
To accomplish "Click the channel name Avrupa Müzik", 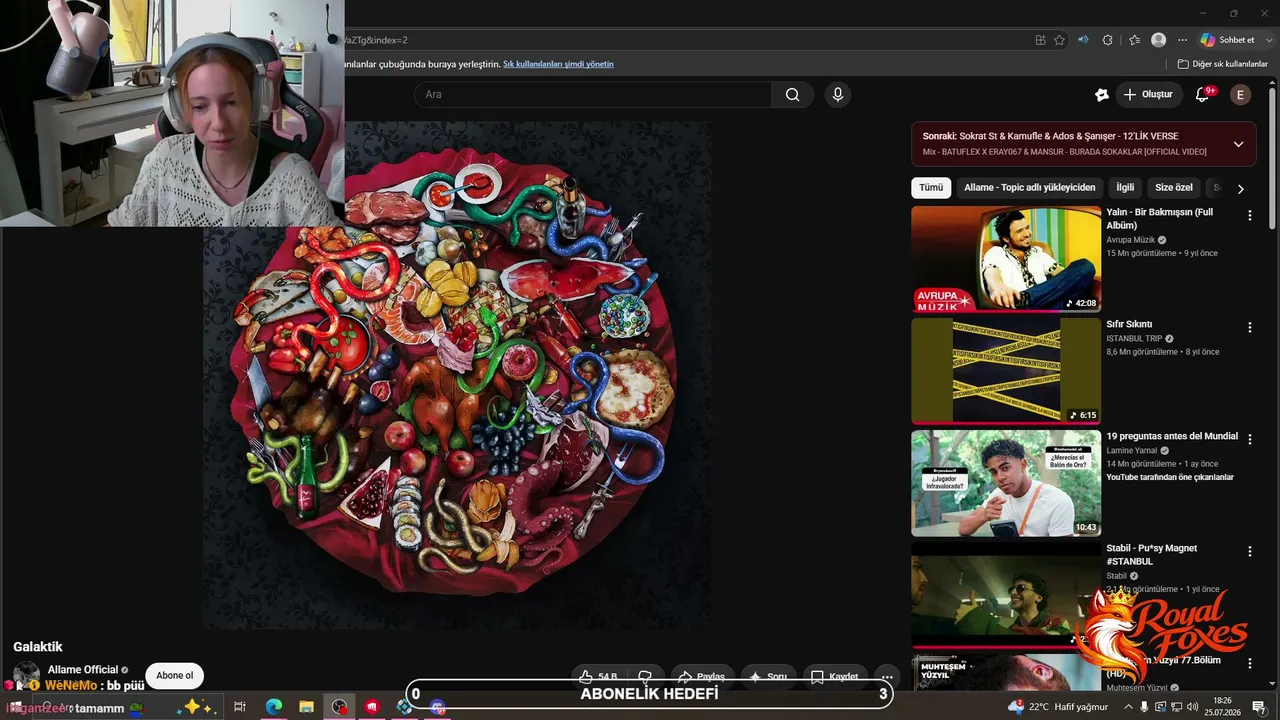I will tap(1131, 240).
